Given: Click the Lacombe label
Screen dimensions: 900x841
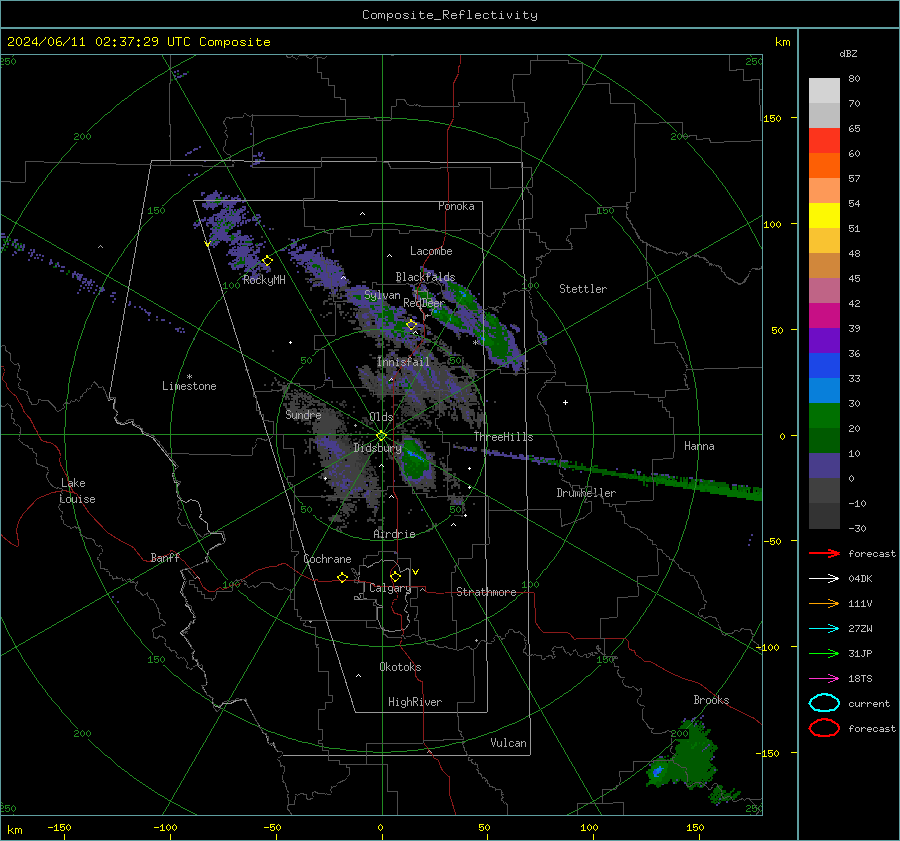Looking at the screenshot, I should [x=431, y=251].
